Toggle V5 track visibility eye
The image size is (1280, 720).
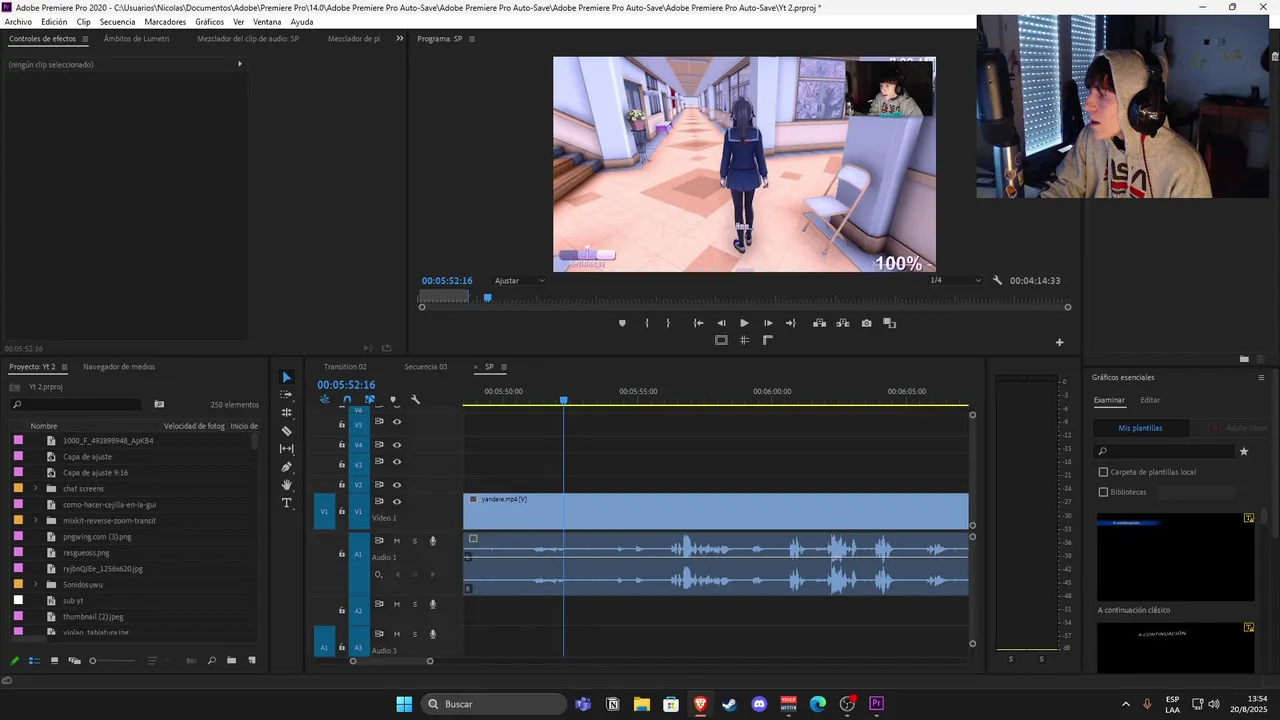click(397, 422)
